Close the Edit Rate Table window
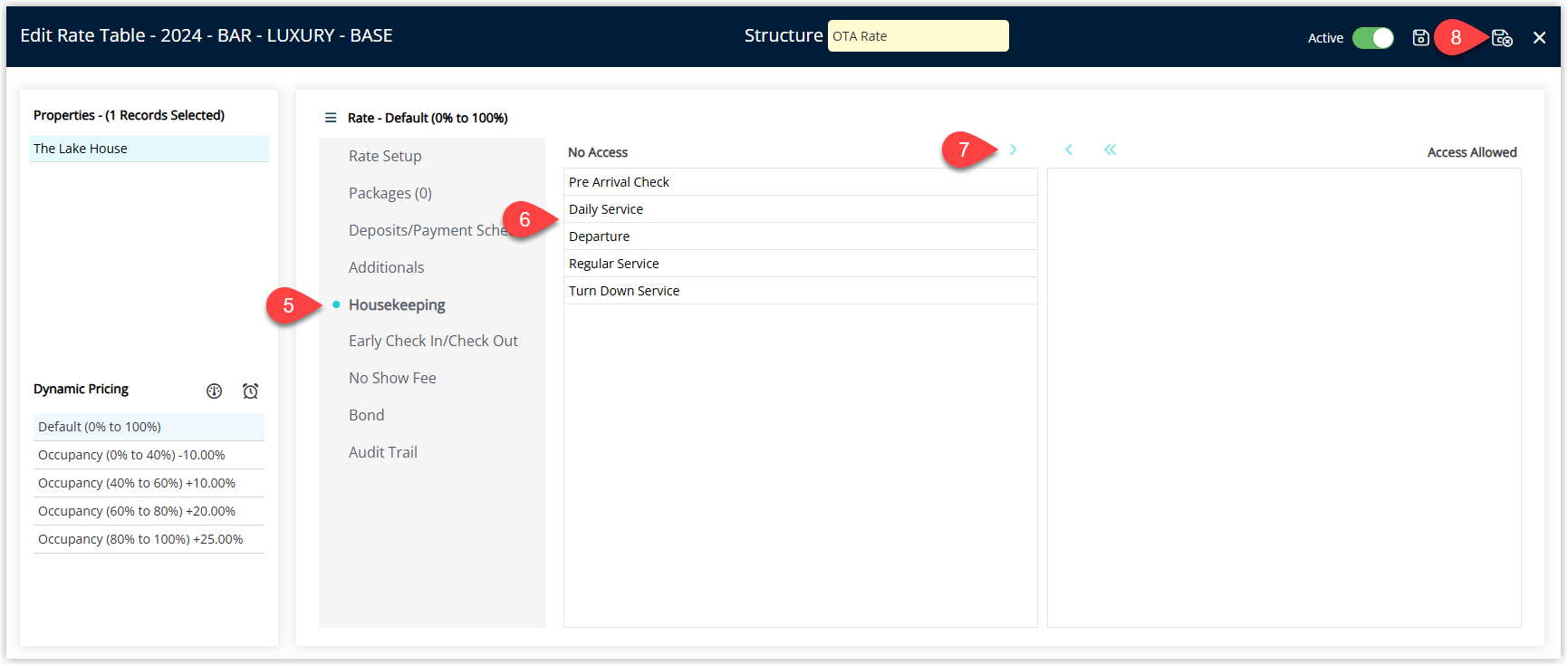This screenshot has width=1568, height=666. pos(1539,37)
